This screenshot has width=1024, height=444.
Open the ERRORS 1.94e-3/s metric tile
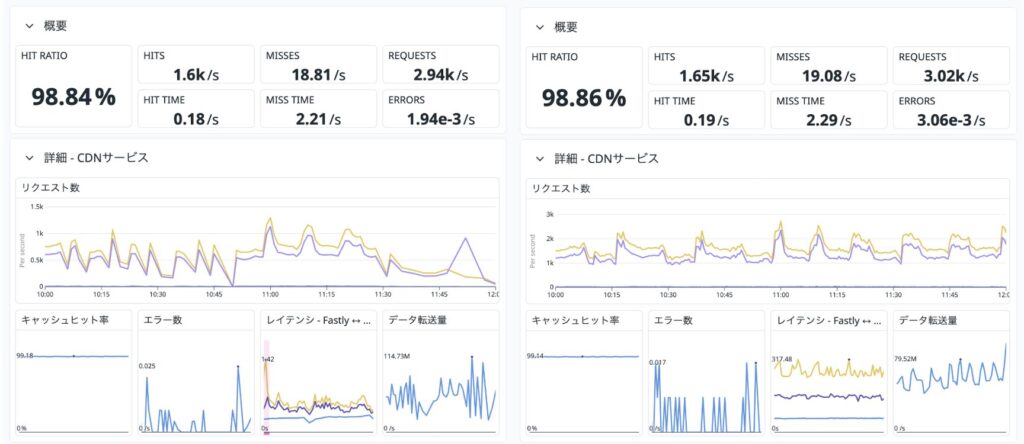[x=440, y=109]
